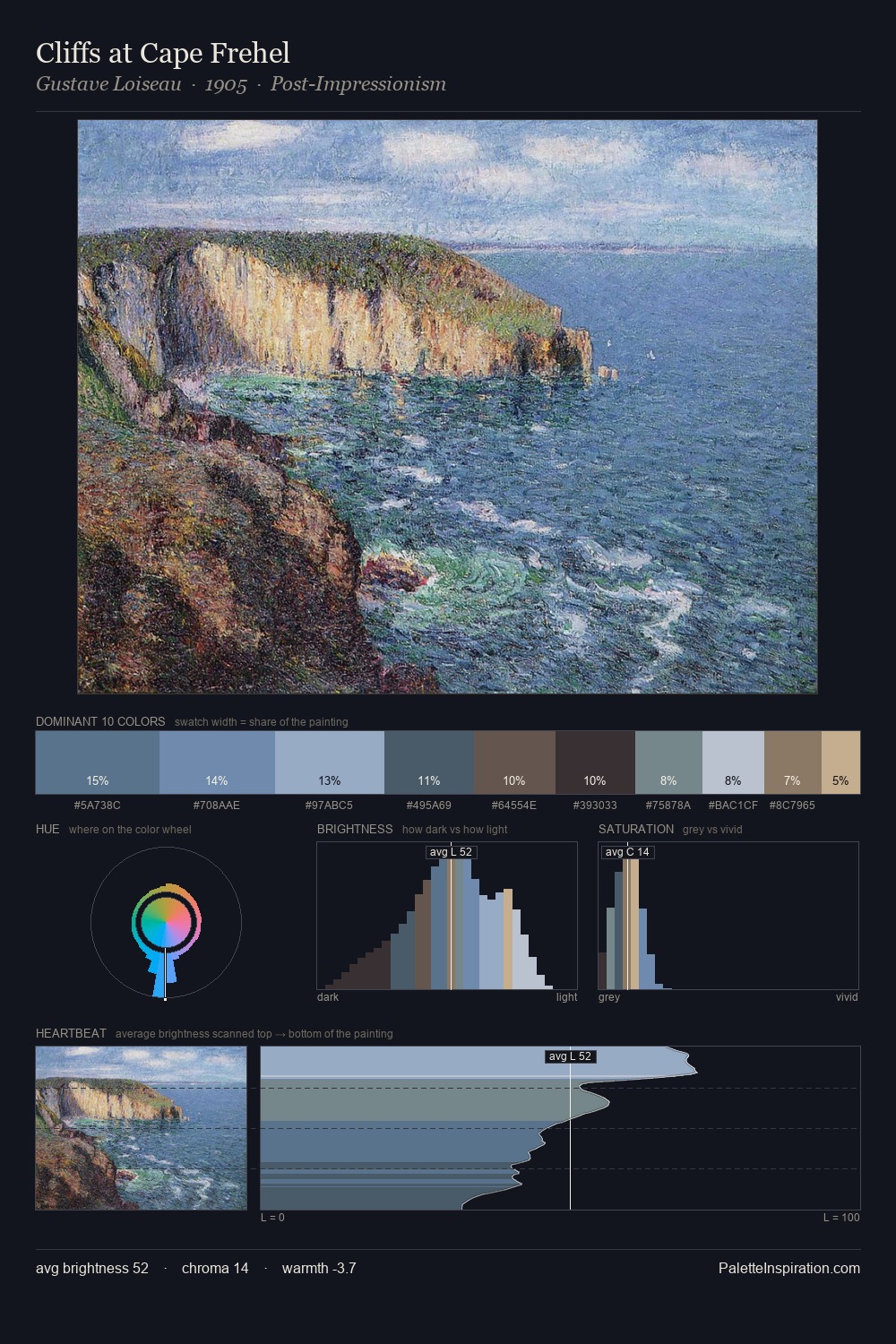This screenshot has width=896, height=1344.
Task: Click the main Cliffs painting image
Action: point(447,407)
